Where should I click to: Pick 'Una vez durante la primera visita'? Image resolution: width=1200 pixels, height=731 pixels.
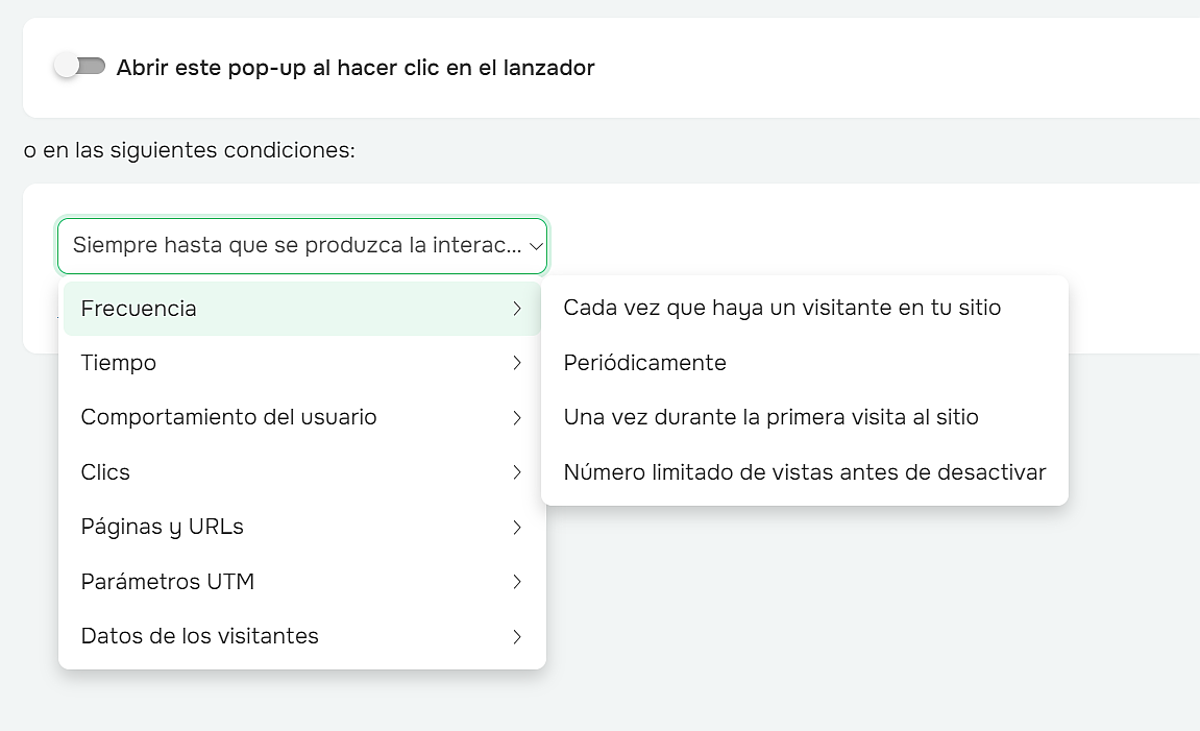[804, 417]
